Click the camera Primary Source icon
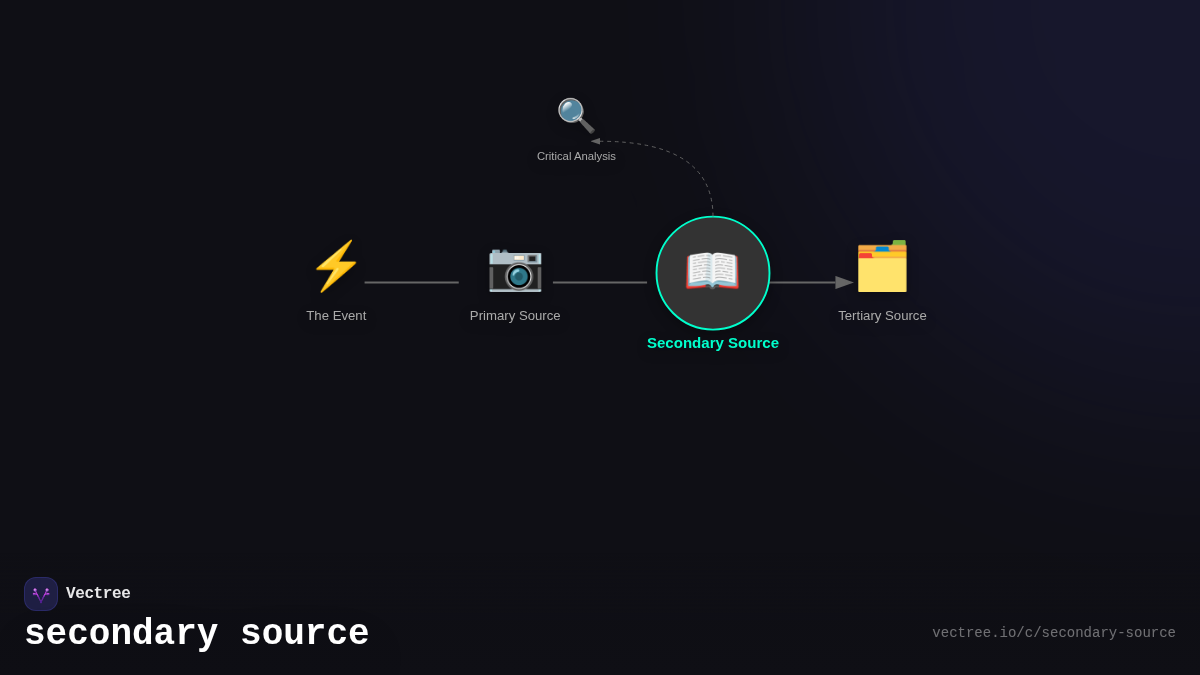The width and height of the screenshot is (1200, 675). tap(515, 271)
